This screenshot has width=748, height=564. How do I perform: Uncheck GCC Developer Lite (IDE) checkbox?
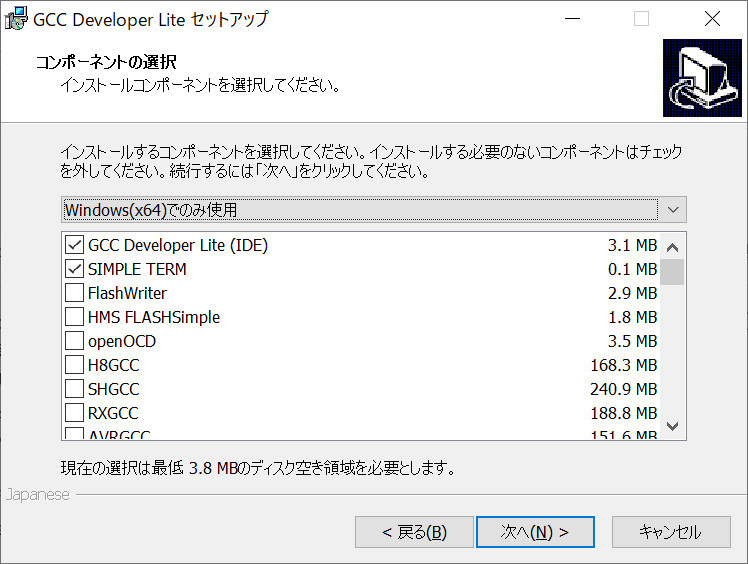(x=74, y=245)
